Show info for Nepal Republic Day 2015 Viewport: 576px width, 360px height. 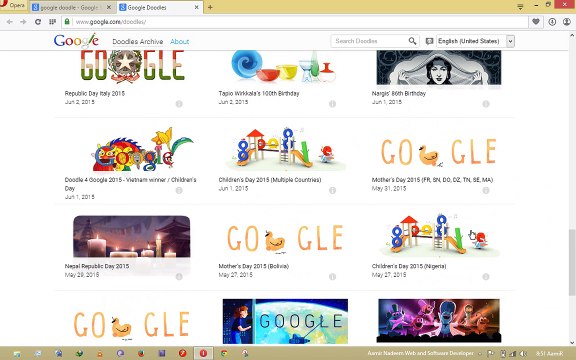179,277
